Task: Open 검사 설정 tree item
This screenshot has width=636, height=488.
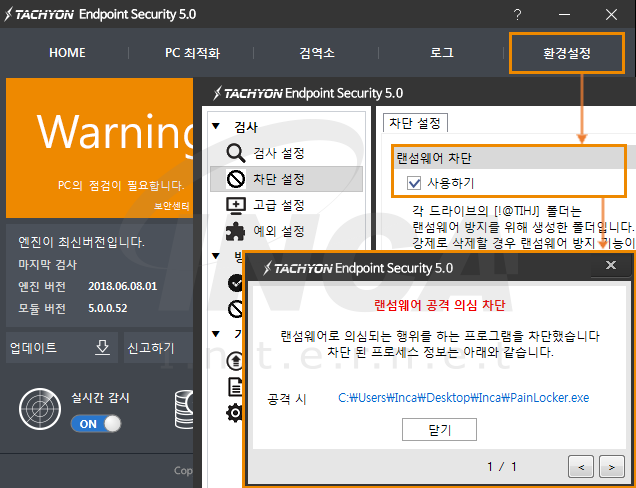Action: coord(279,153)
